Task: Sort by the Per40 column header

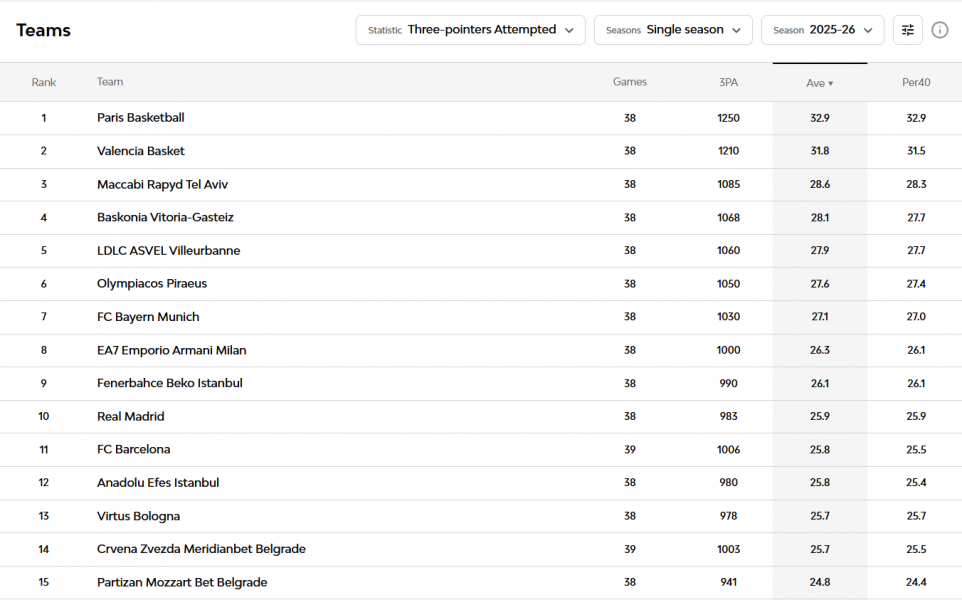Action: [915, 83]
